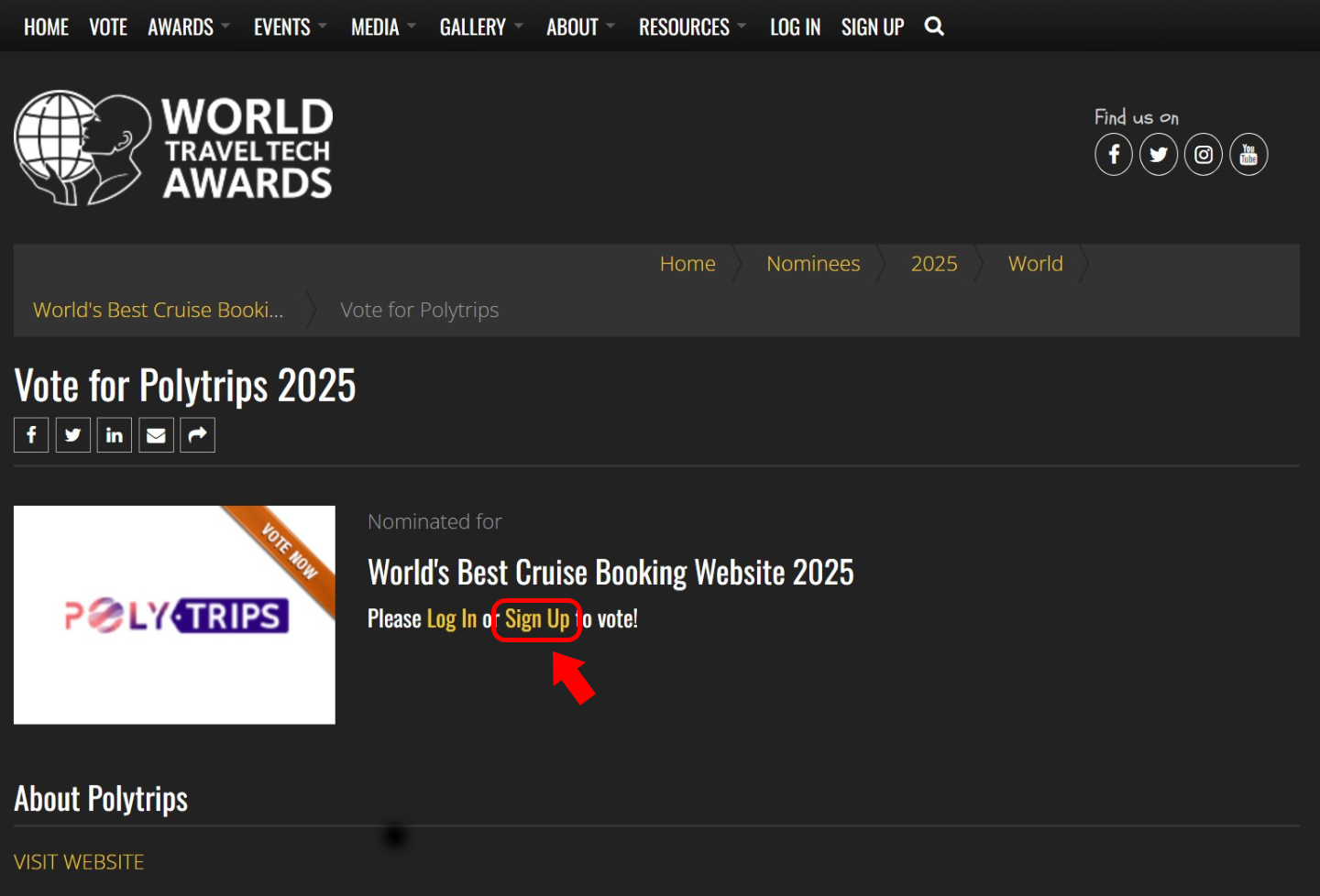
Task: Expand the Gallery dropdown menu
Action: [480, 27]
